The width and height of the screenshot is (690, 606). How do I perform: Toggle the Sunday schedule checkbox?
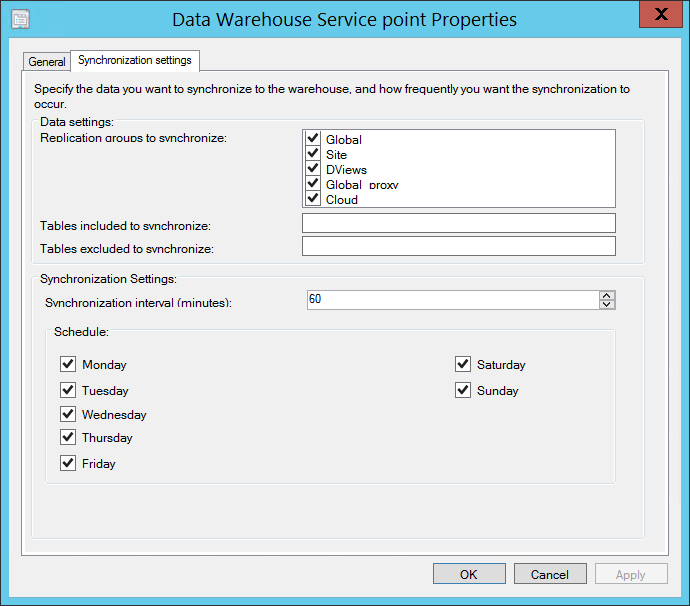pyautogui.click(x=463, y=391)
